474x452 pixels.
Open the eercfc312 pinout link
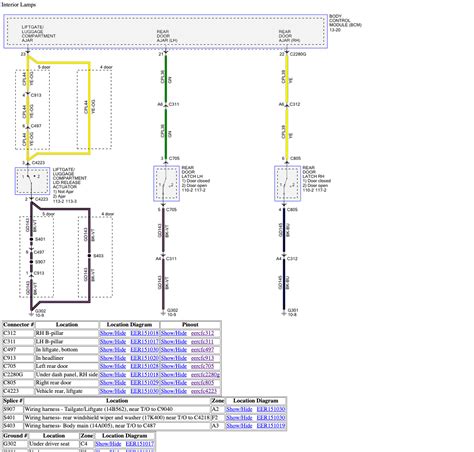[x=202, y=333]
